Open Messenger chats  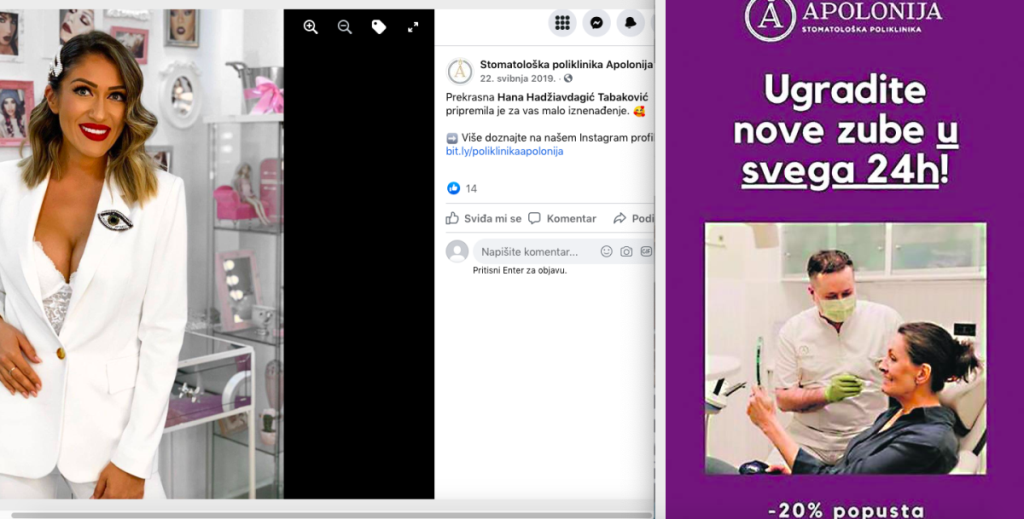596,23
